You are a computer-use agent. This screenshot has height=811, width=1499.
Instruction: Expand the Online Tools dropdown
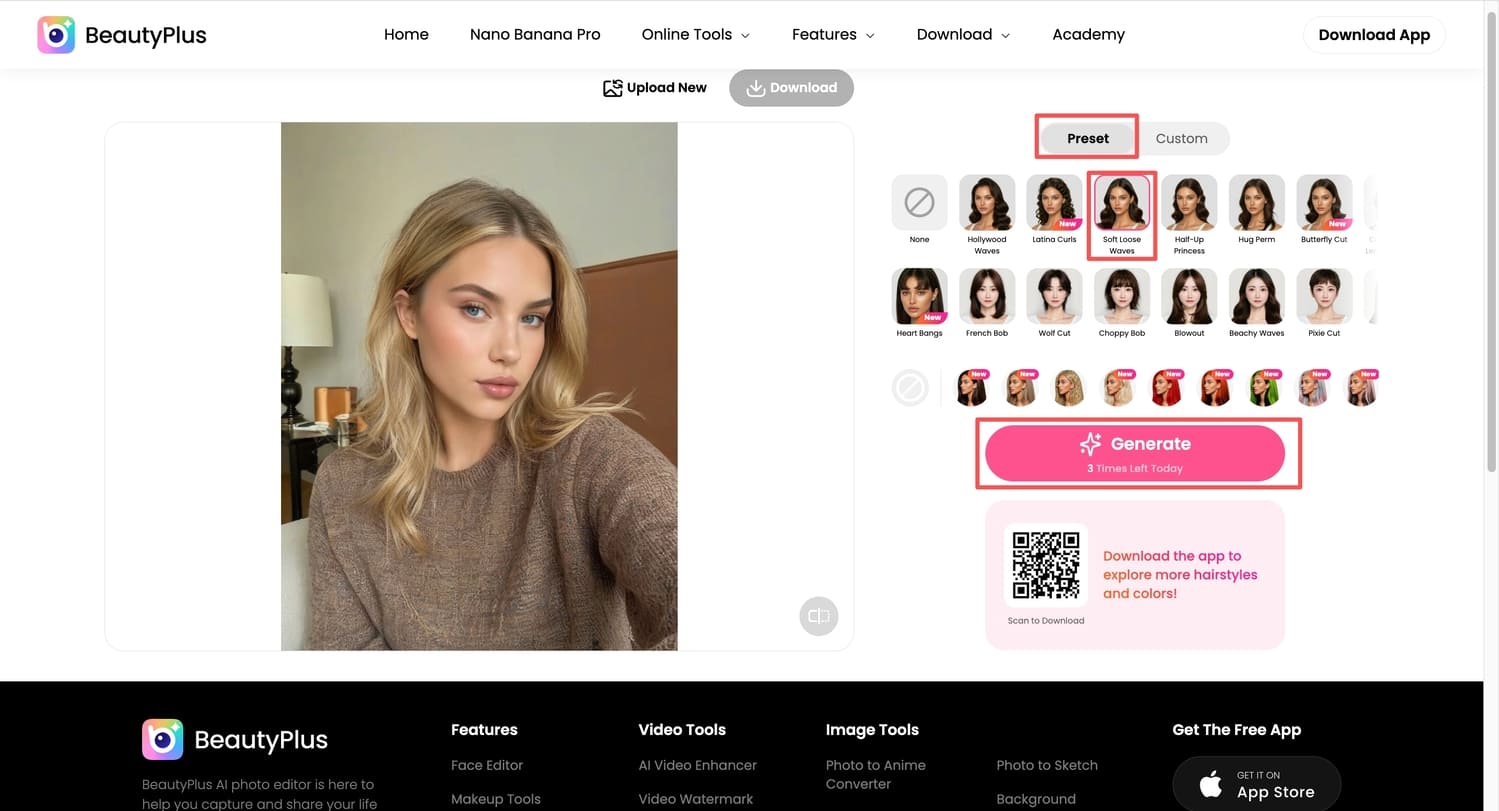(695, 34)
